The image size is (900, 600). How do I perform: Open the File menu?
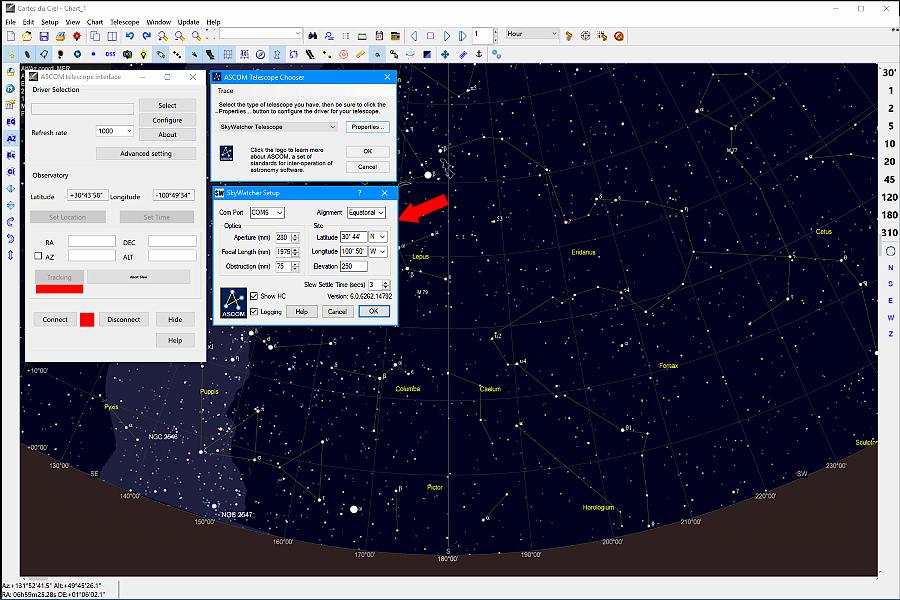(x=10, y=22)
